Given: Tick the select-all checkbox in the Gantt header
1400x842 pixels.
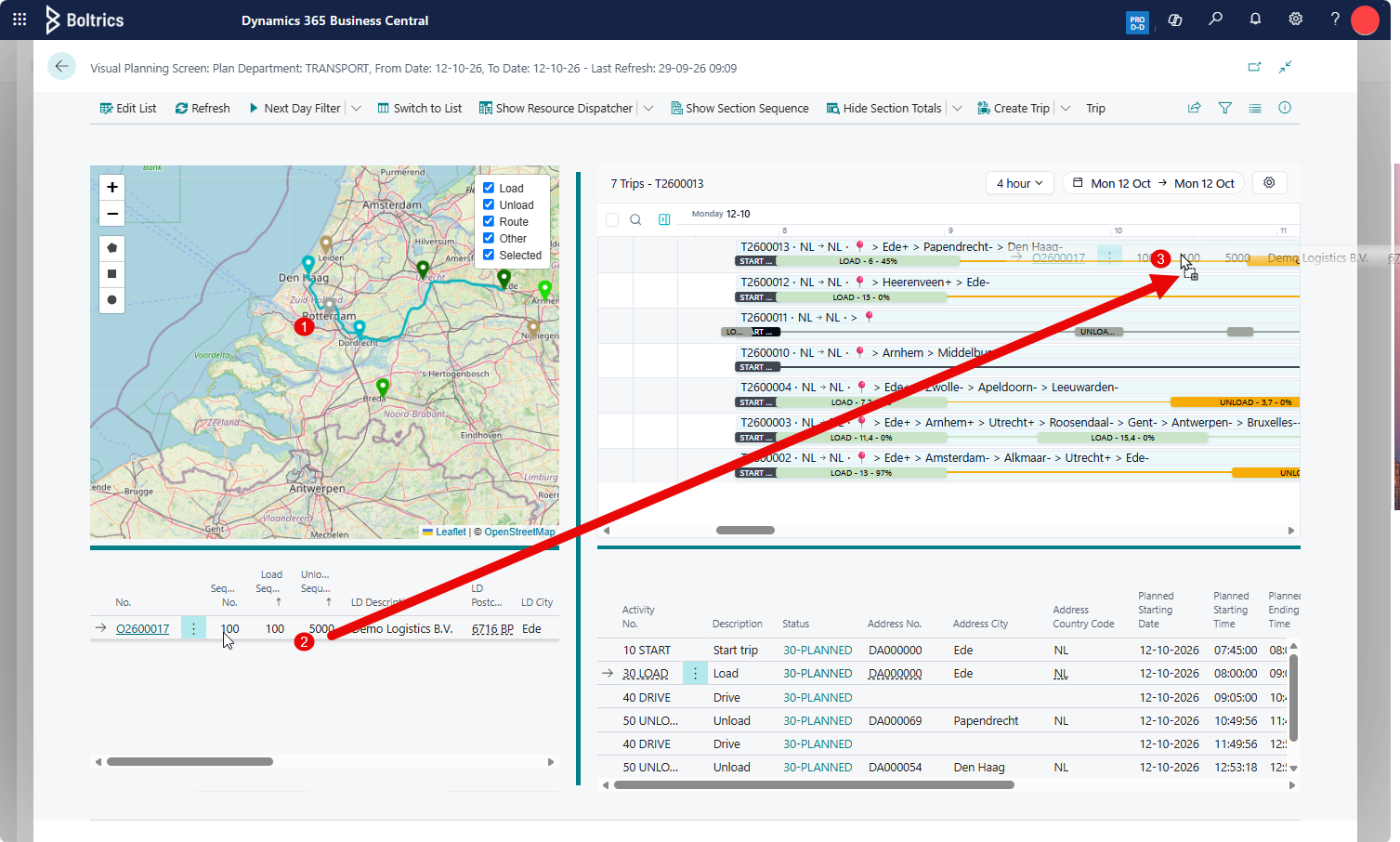Looking at the screenshot, I should [612, 220].
